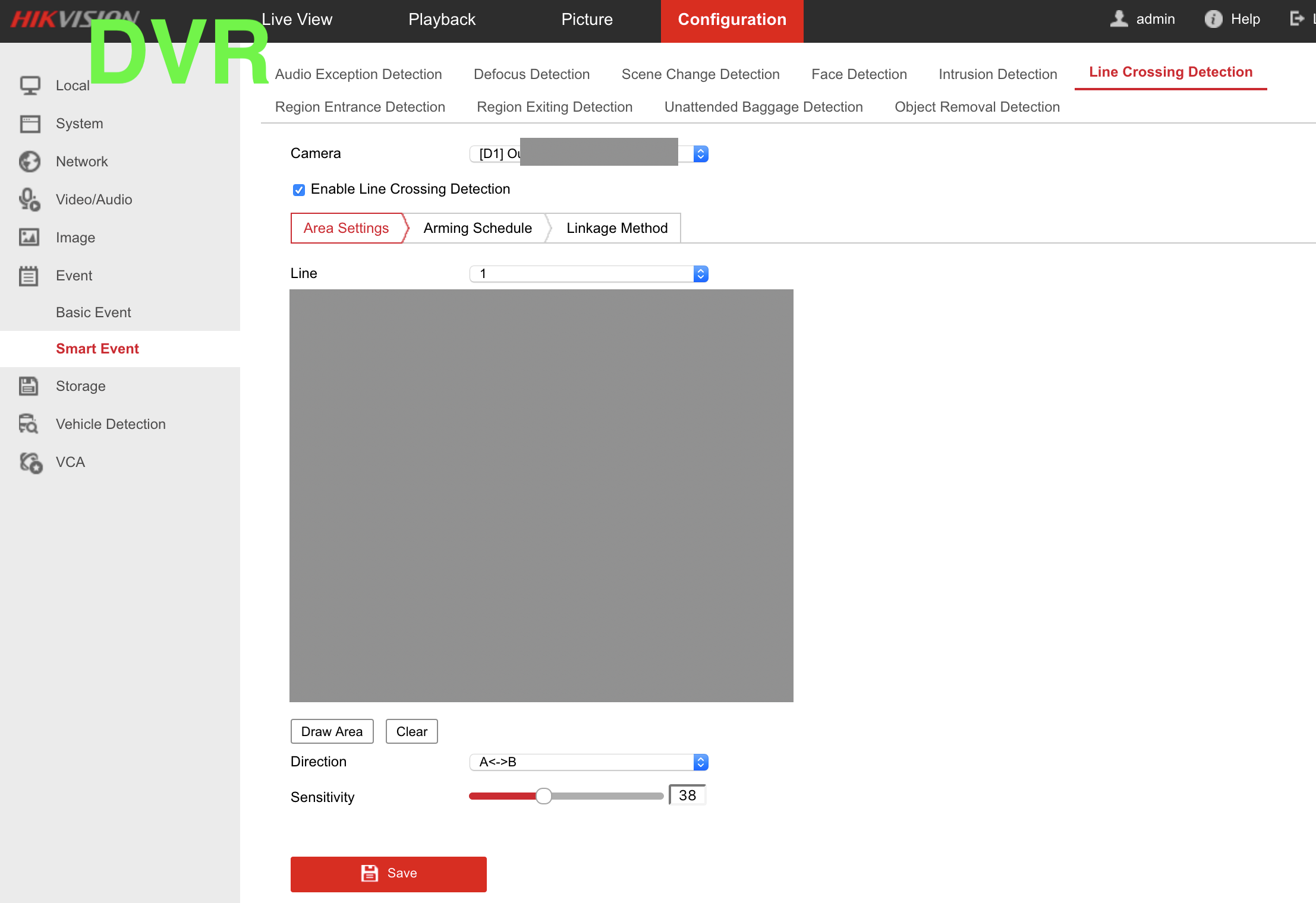Image resolution: width=1316 pixels, height=903 pixels.
Task: Click the Sensitivity value field showing 38
Action: [x=687, y=795]
